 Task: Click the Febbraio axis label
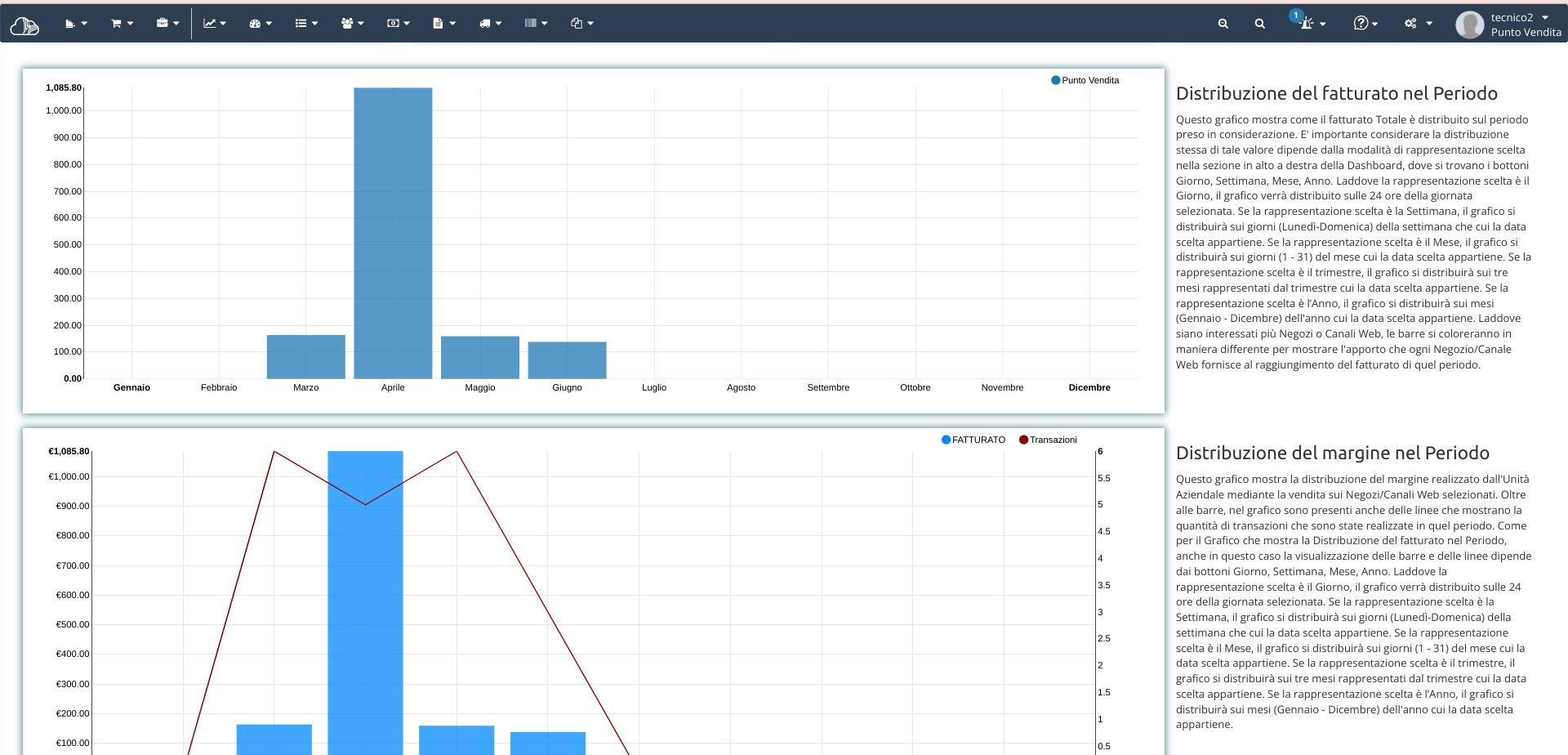pos(219,387)
